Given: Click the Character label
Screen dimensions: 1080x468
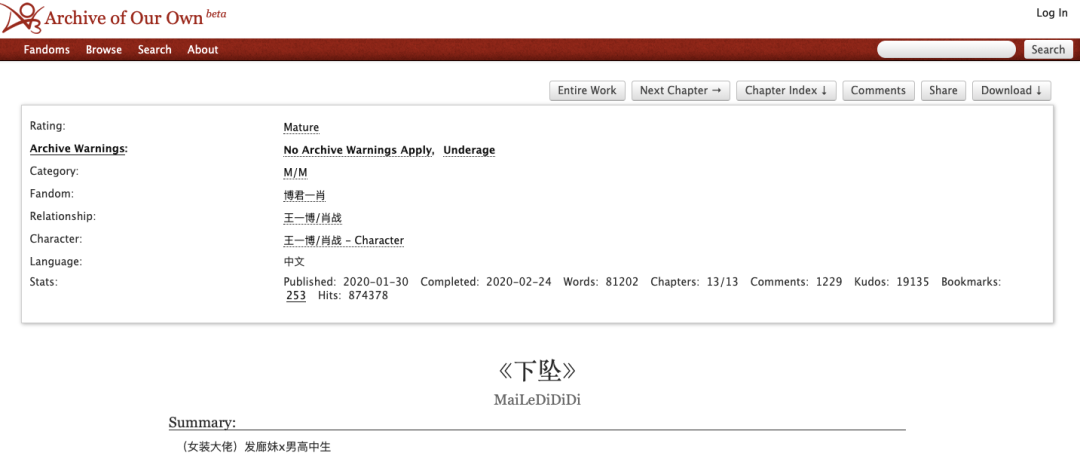Looking at the screenshot, I should (x=56, y=239).
